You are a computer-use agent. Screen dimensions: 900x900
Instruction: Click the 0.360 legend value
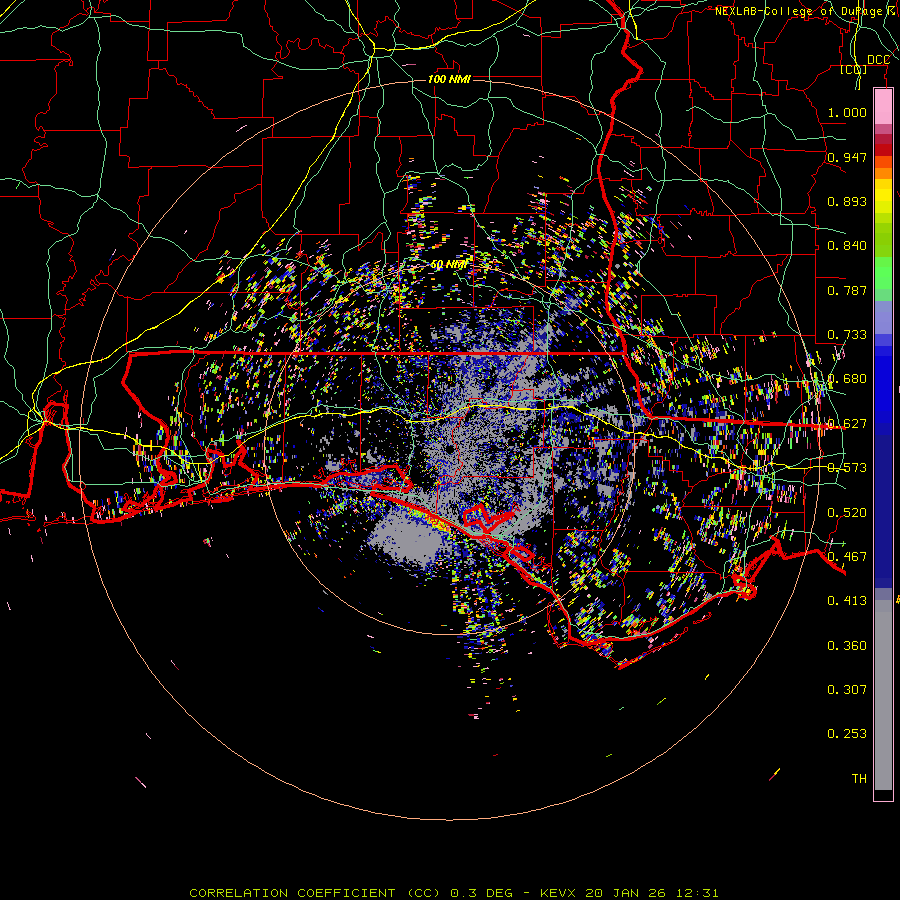tap(847, 646)
